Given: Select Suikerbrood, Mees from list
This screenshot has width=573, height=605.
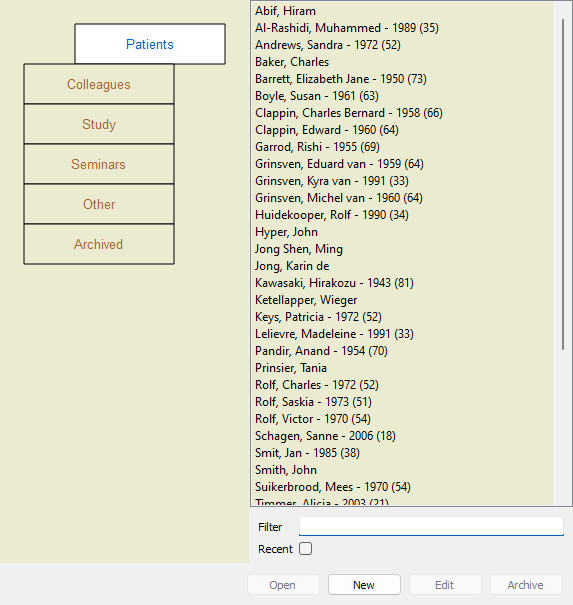Looking at the screenshot, I should click(x=333, y=487).
